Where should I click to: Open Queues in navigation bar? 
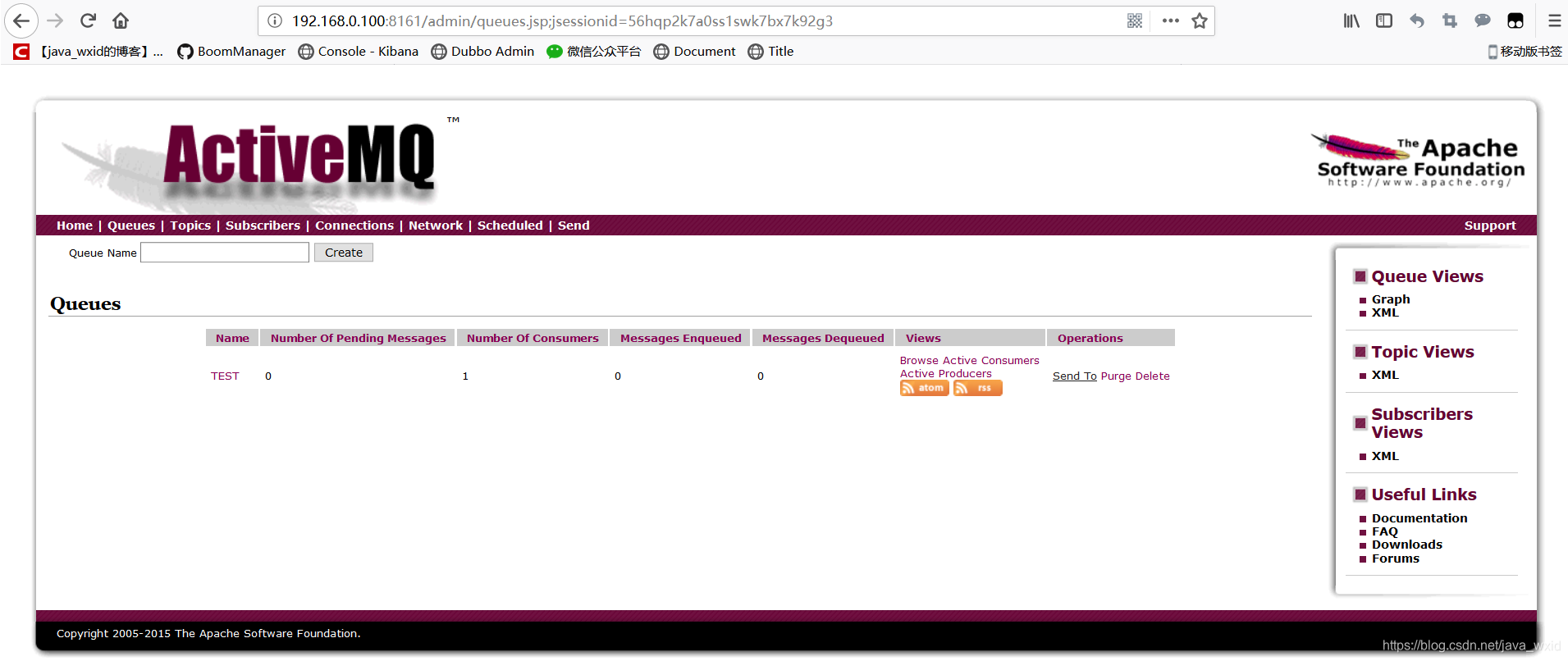click(131, 226)
